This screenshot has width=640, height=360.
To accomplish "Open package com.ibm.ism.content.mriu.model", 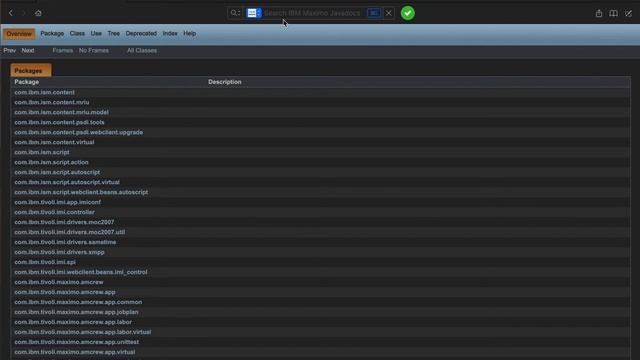I will (62, 112).
